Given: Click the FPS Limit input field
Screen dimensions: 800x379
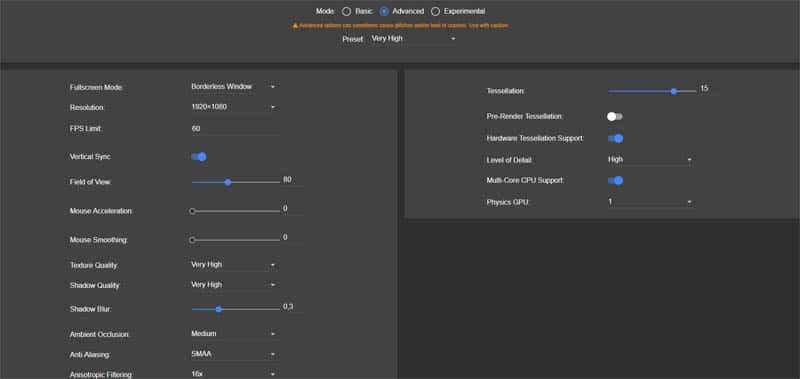Looking at the screenshot, I should pyautogui.click(x=235, y=129).
